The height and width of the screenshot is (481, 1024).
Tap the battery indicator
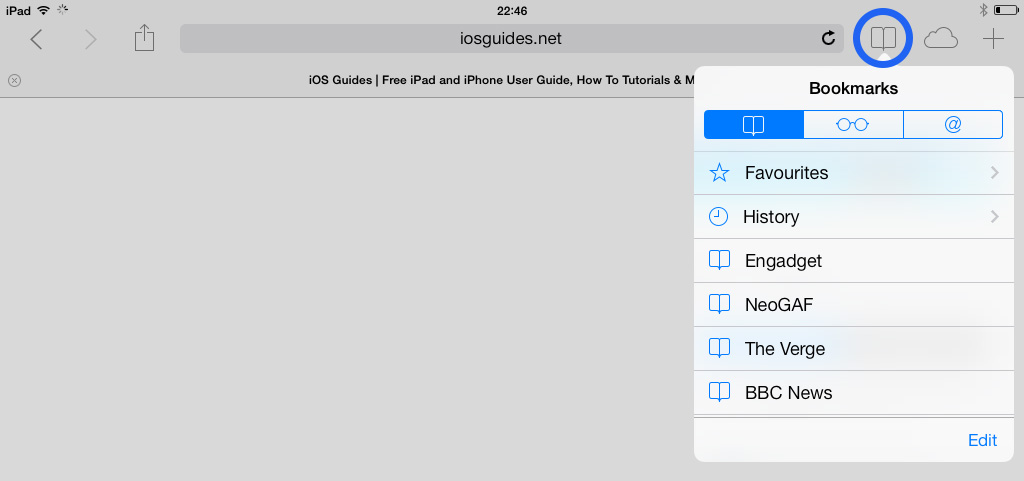pos(1006,10)
